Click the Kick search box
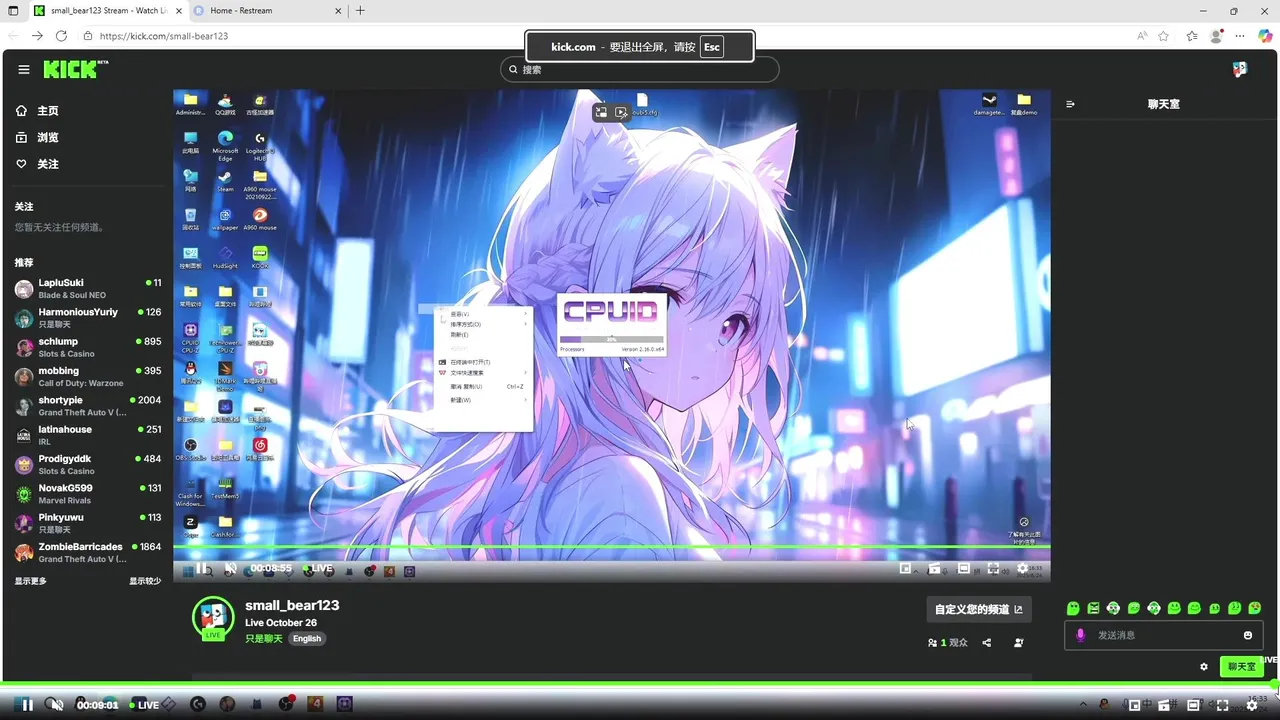The image size is (1280, 720). click(640, 69)
